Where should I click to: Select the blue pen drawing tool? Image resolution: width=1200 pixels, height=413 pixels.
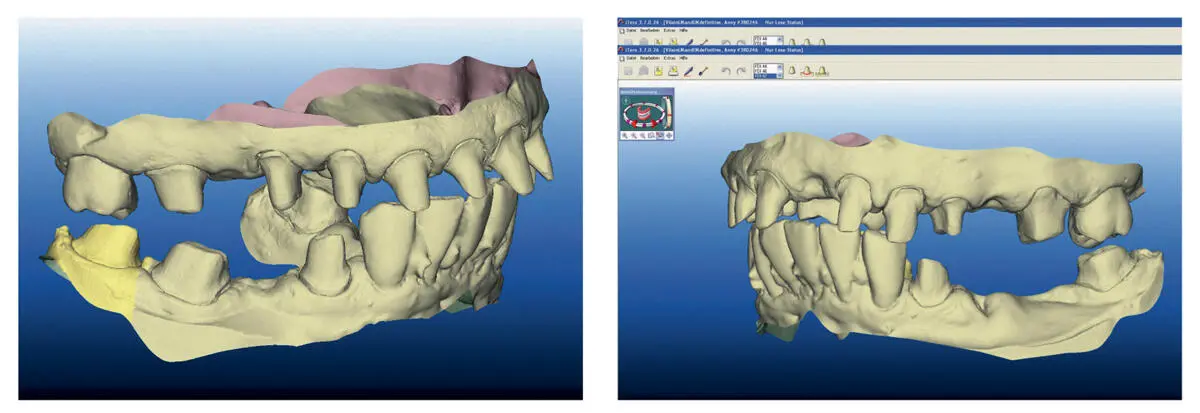[x=688, y=71]
